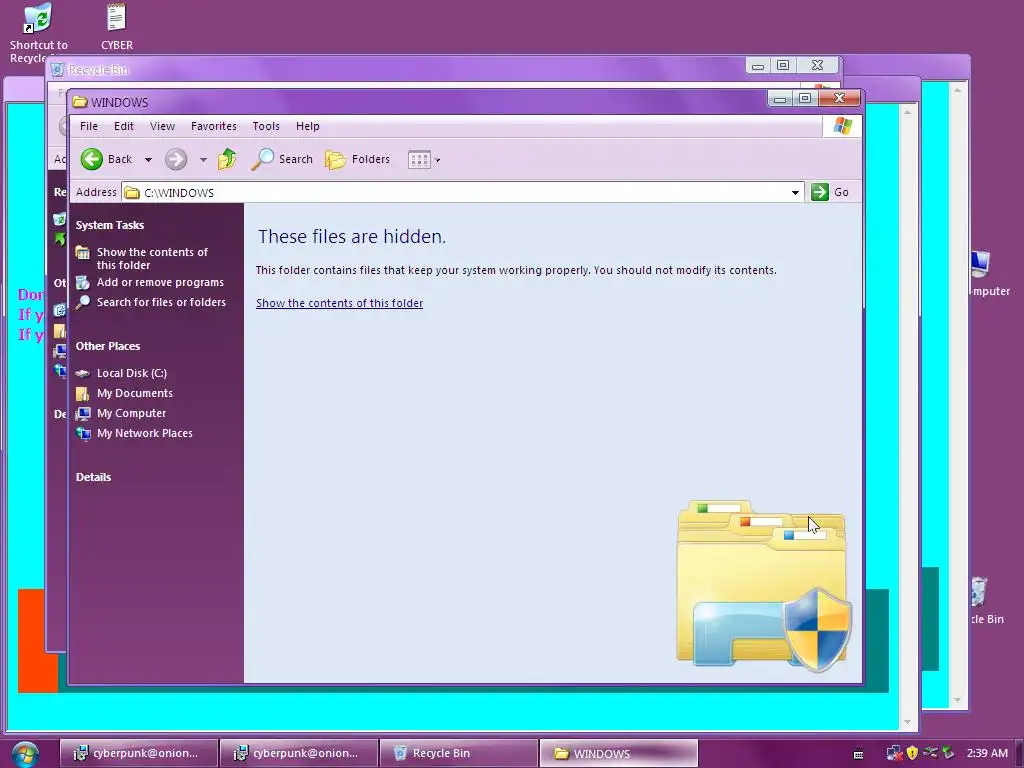
Task: Go to My Documents in Other Places
Action: point(135,393)
